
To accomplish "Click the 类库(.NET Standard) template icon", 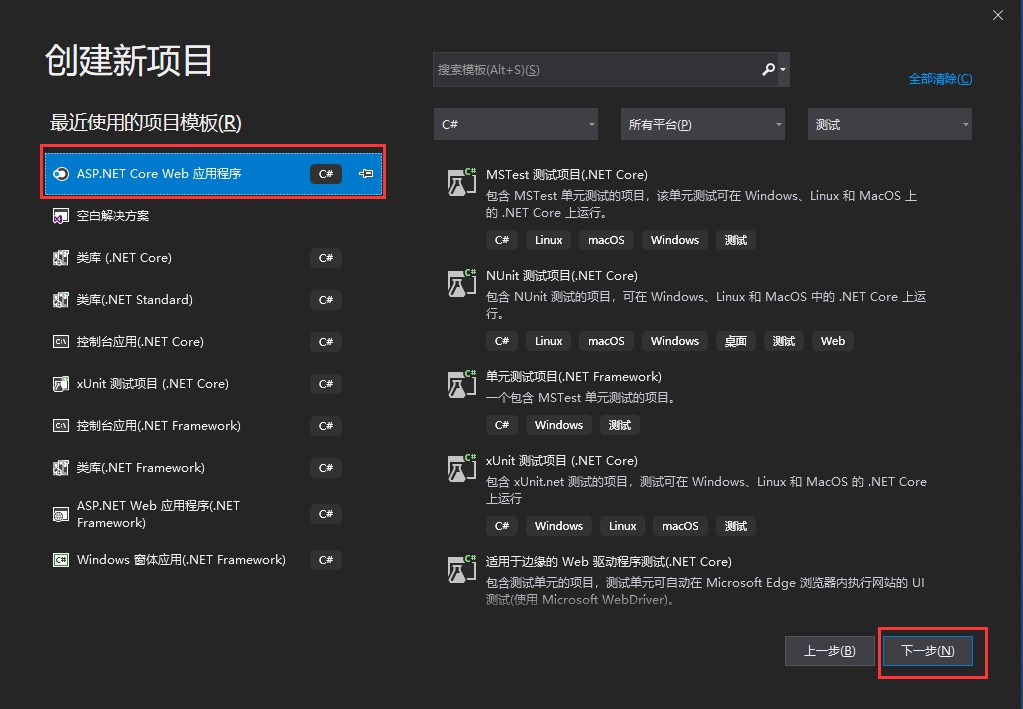I will click(x=61, y=299).
